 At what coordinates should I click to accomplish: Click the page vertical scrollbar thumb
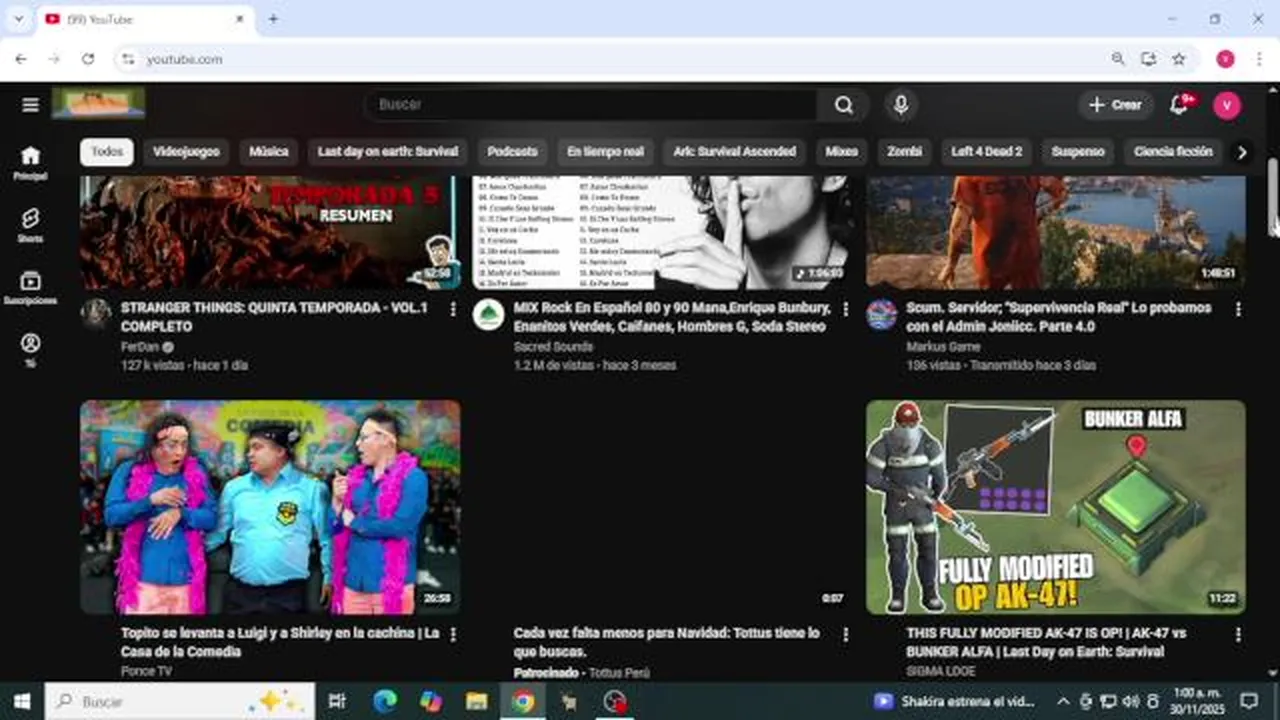pos(1273,196)
